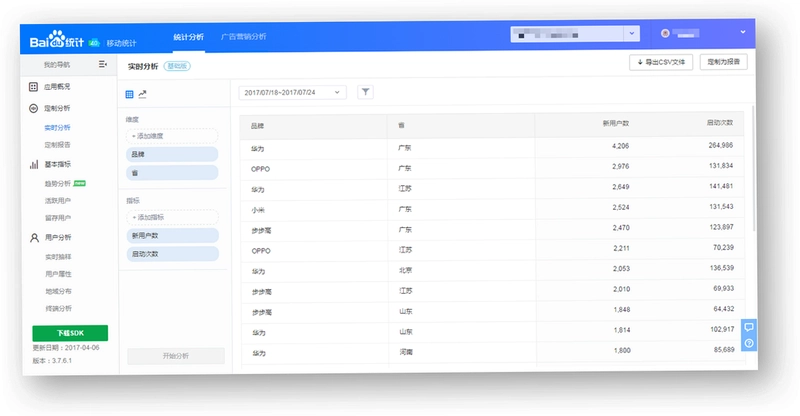Select the 品牌 dimension chip
The image size is (800, 416).
coord(172,154)
